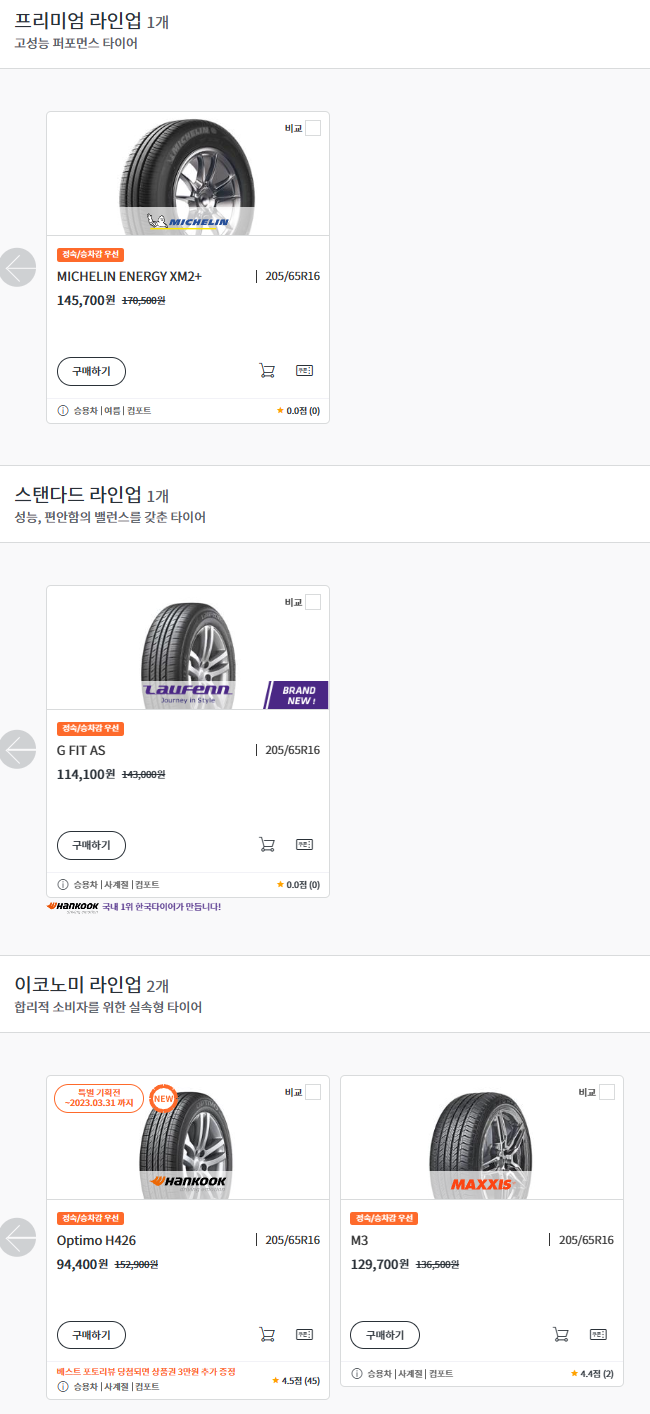The width and height of the screenshot is (650, 1414).
Task: Click the star rating on G FIT AS
Action: point(298,884)
